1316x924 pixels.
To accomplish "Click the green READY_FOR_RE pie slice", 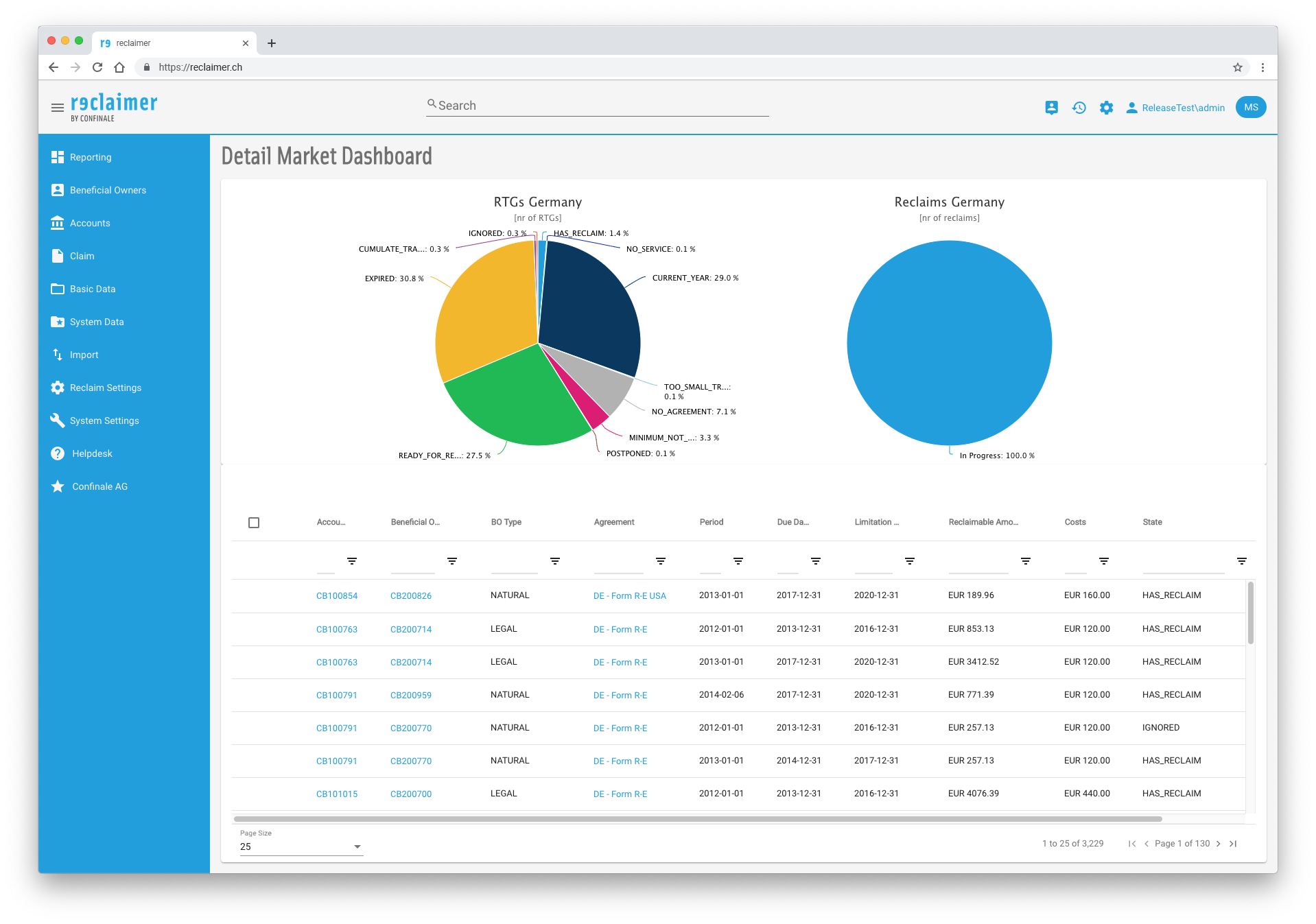I will pos(515,405).
